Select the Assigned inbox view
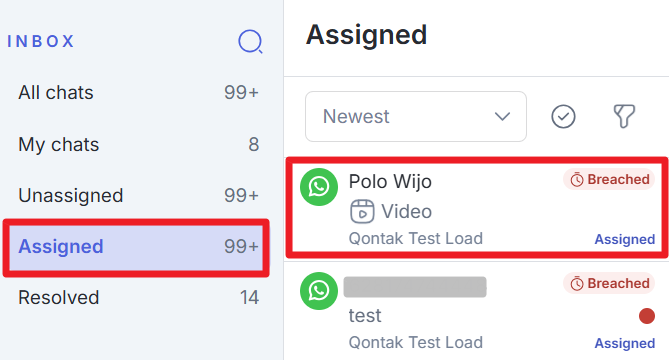 [x=136, y=247]
